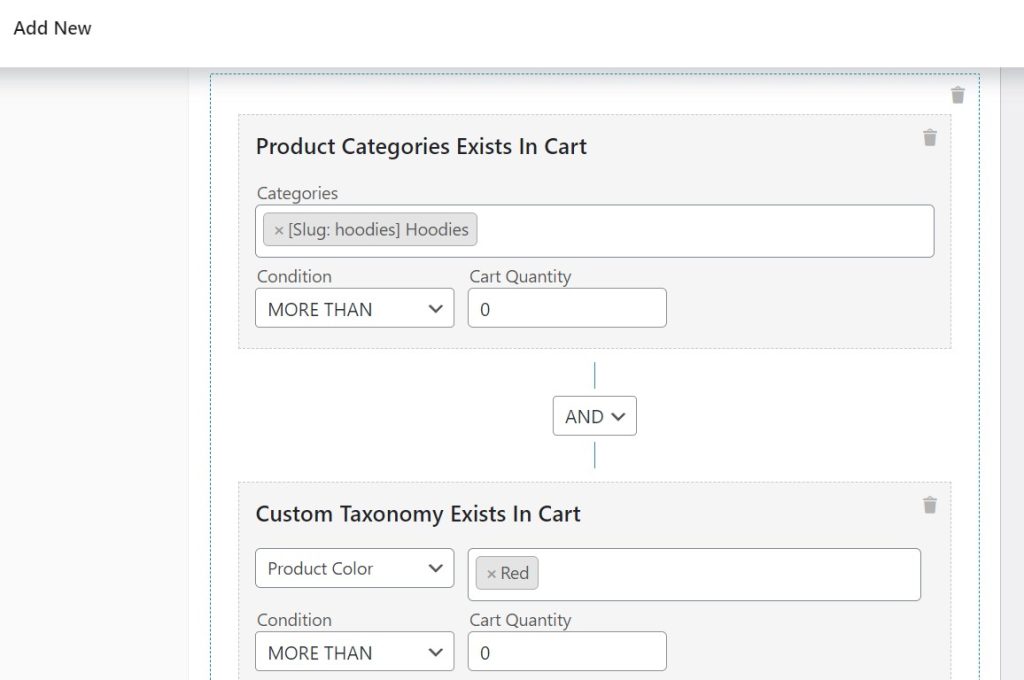Screen dimensions: 1024x680
Task: Click Condition label in Custom Taxonomy rule
Action: (x=294, y=620)
